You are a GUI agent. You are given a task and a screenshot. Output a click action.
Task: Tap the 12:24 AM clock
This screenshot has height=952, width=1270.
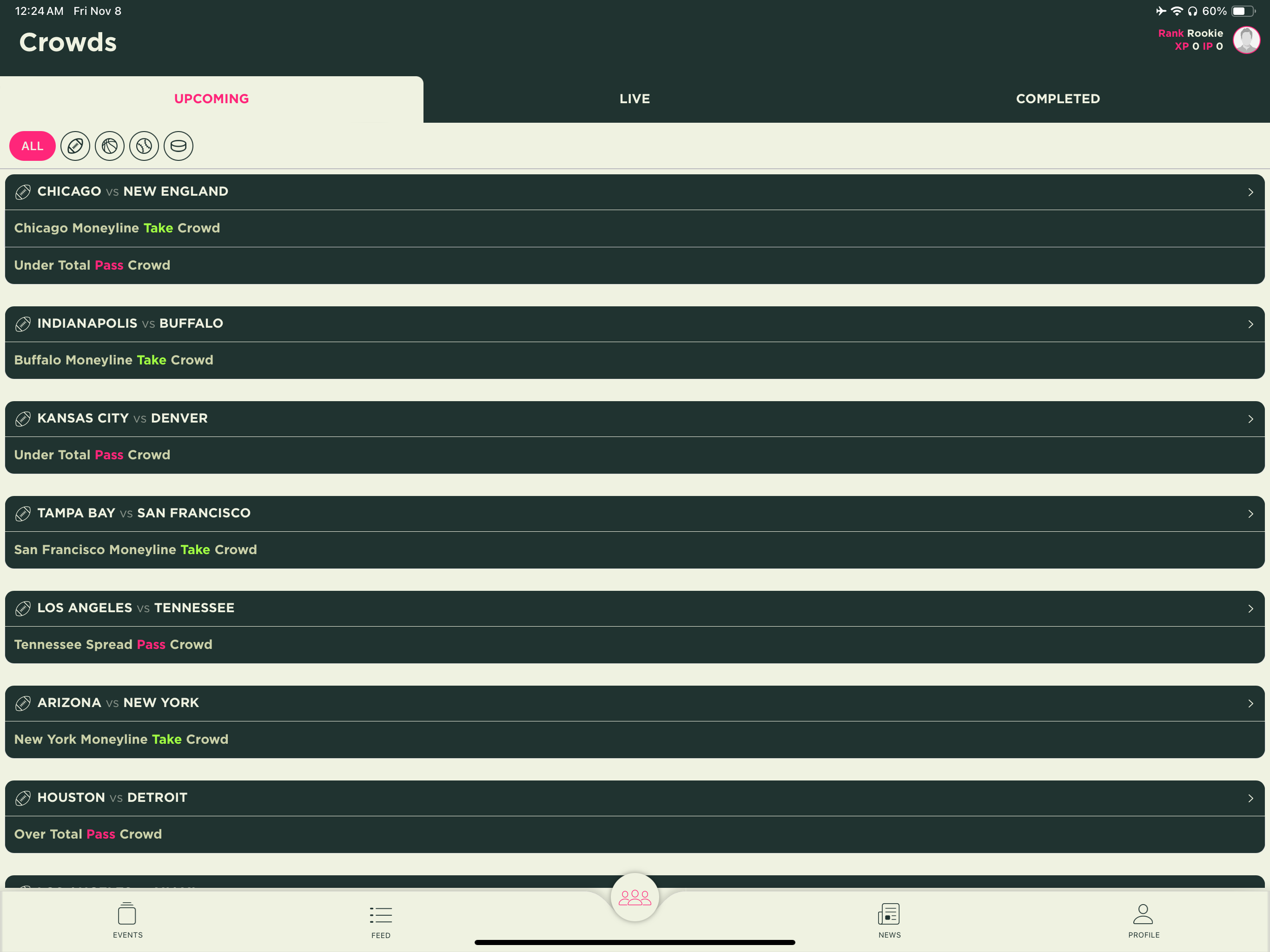39,11
